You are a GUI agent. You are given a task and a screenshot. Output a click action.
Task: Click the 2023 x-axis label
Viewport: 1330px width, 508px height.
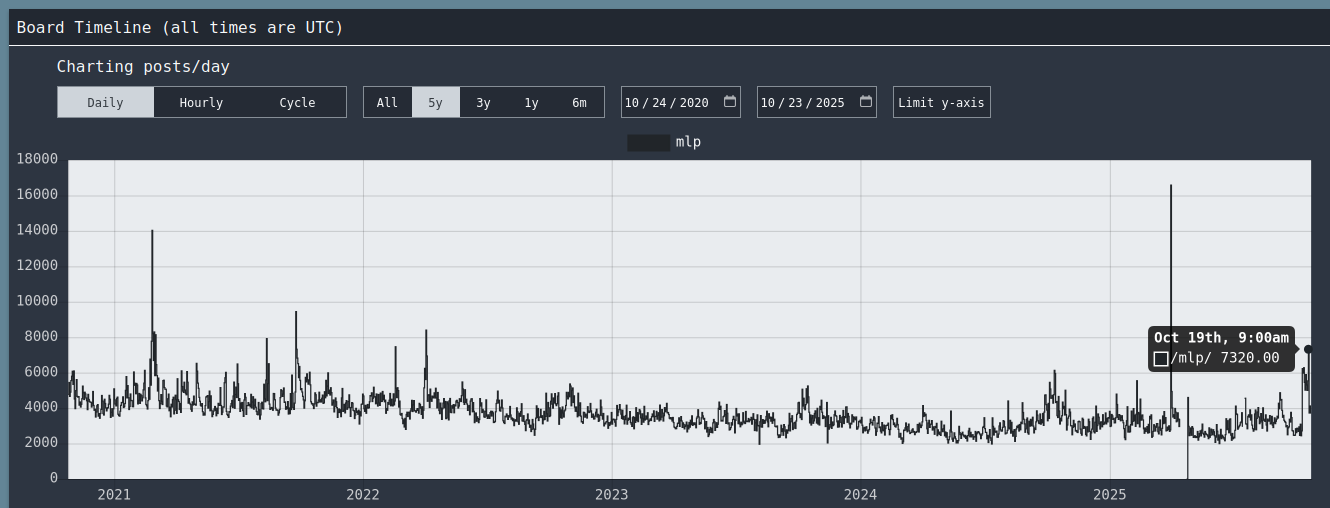tap(612, 494)
